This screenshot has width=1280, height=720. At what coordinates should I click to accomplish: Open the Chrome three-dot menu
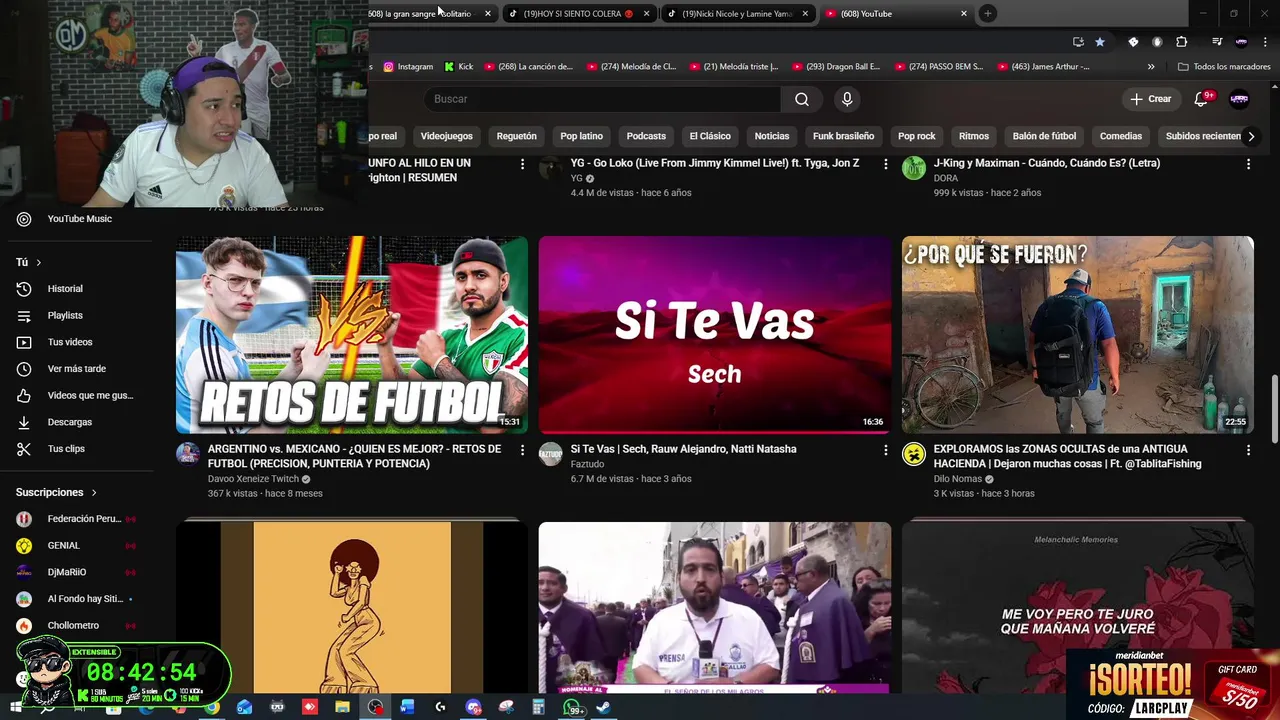click(x=1264, y=42)
